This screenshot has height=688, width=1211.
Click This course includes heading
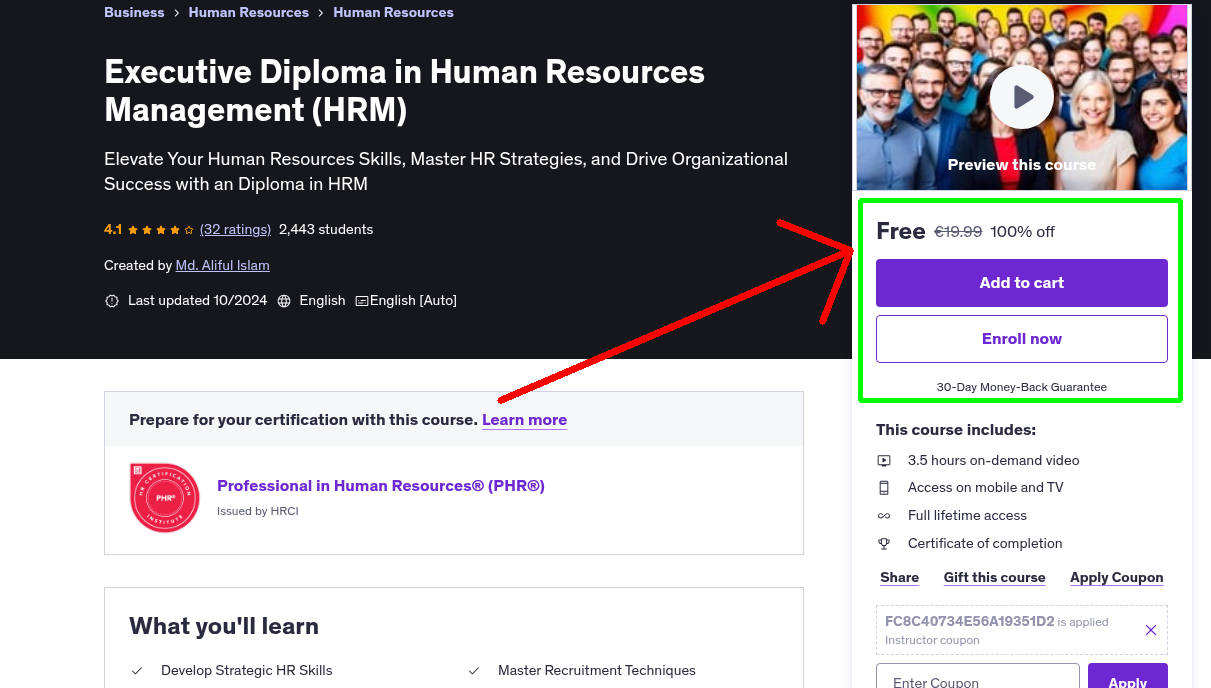[956, 430]
